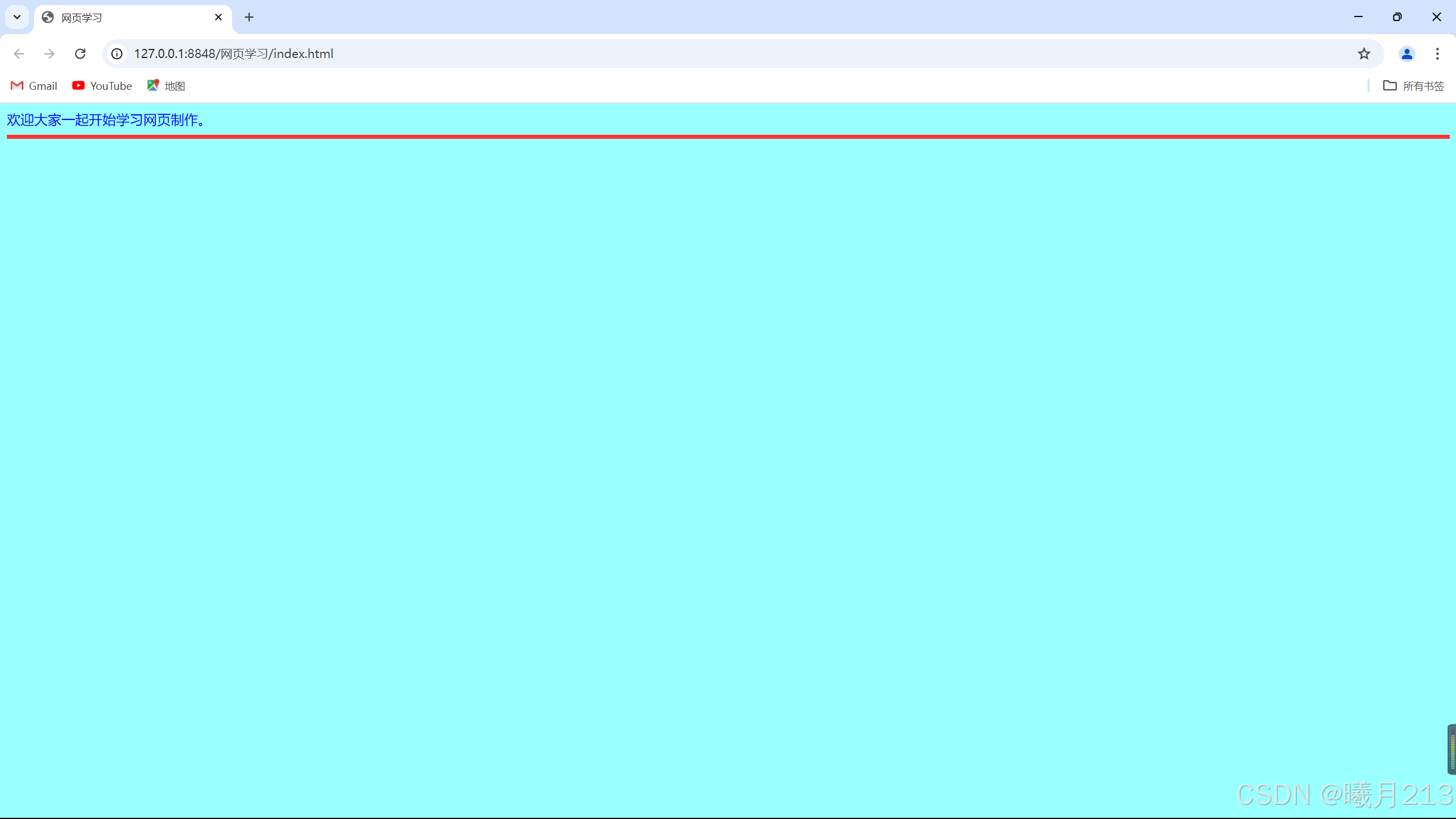Open the 地图 maps bookmark
The image size is (1456, 819).
[x=166, y=86]
